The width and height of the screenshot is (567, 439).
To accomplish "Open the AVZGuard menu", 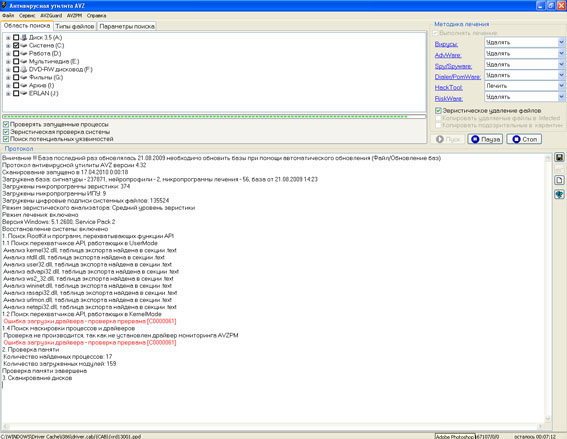I will pos(51,16).
